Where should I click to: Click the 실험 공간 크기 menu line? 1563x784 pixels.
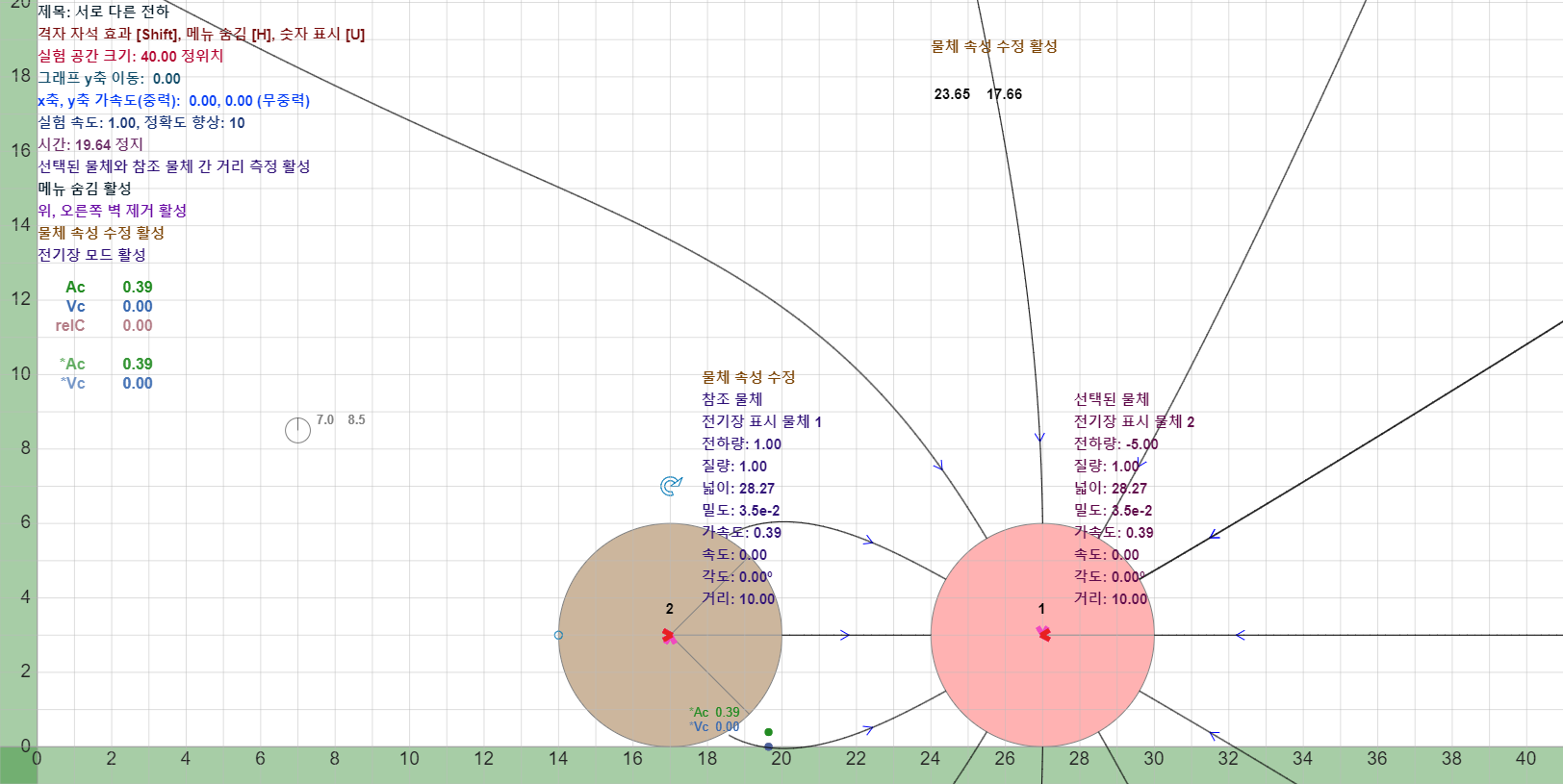131,56
